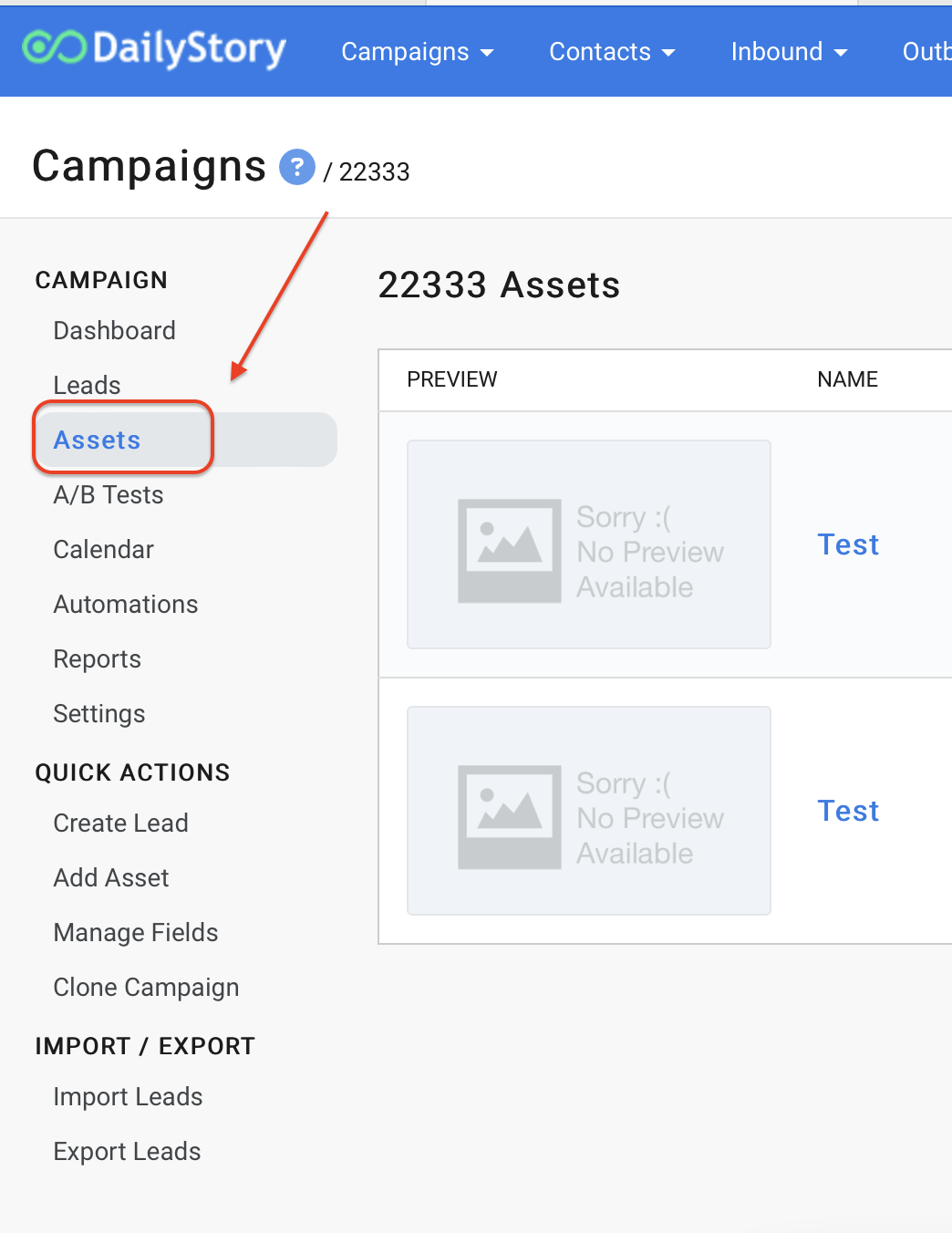Image resolution: width=952 pixels, height=1233 pixels.
Task: View the campaign Calendar
Action: click(103, 550)
